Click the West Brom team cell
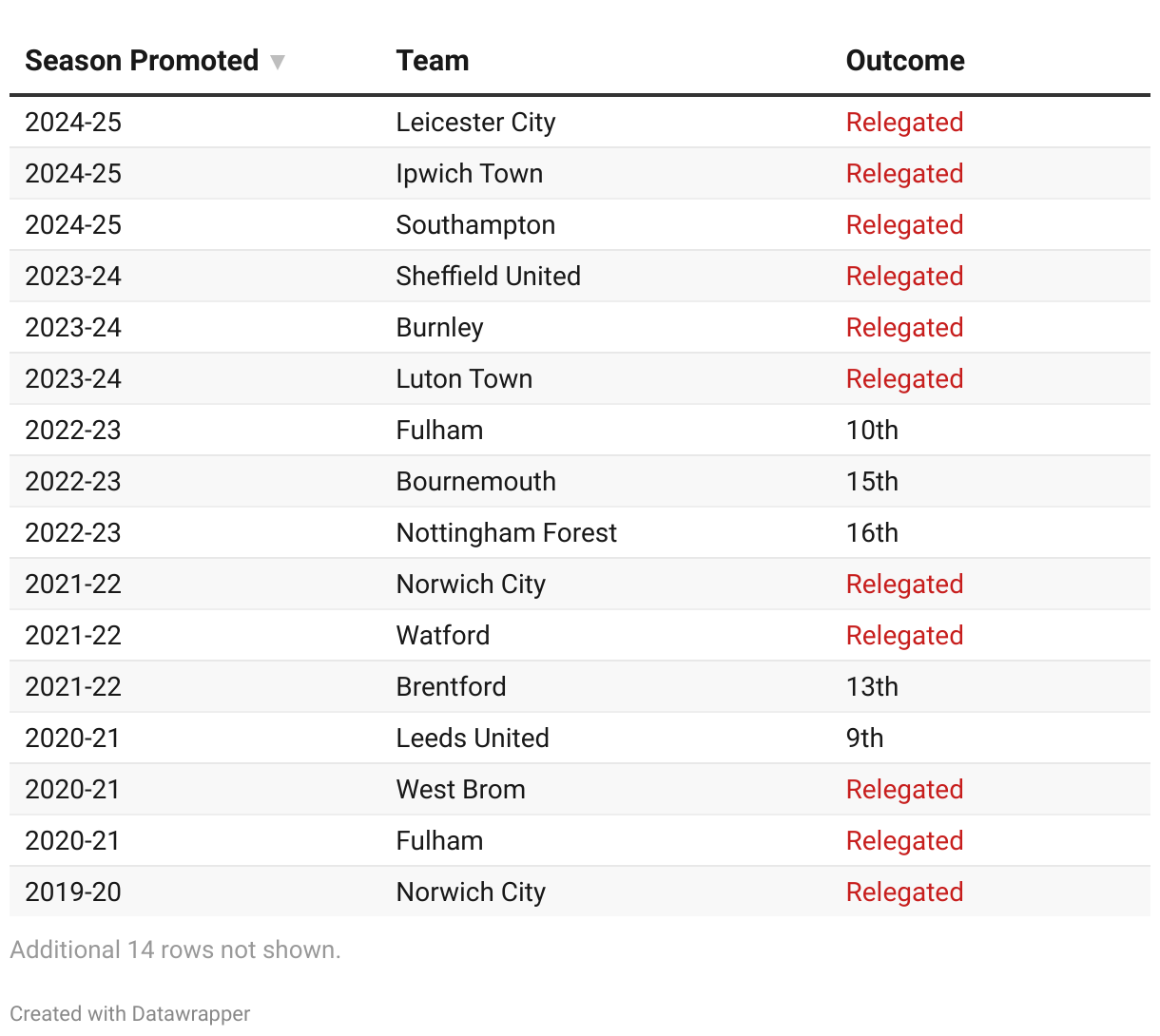Screen dimensions: 1160x1036 [x=460, y=790]
